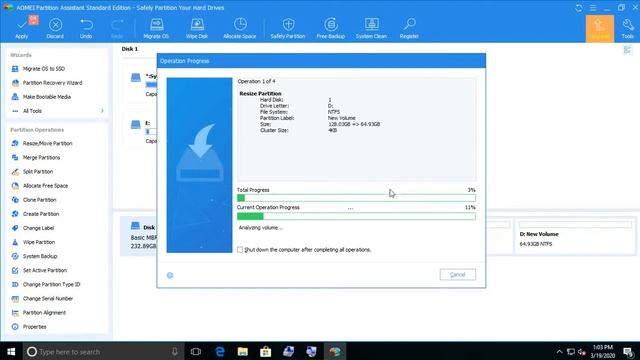This screenshot has height=360, width=640.
Task: Click the Current Operation Progress bar
Action: pyautogui.click(x=356, y=216)
